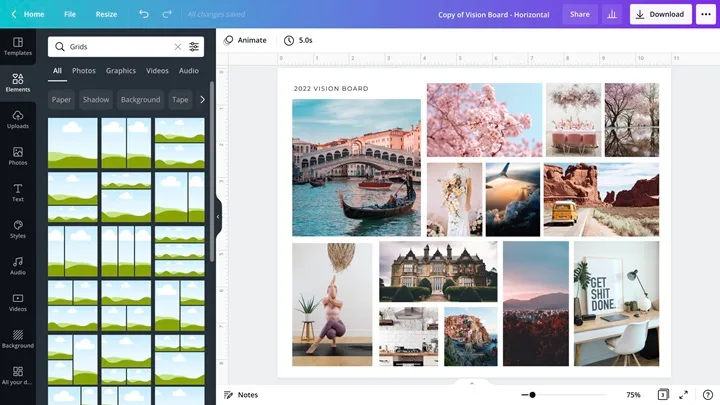Open the three-dot more options menu
This screenshot has height=405, width=720.
[x=706, y=14]
